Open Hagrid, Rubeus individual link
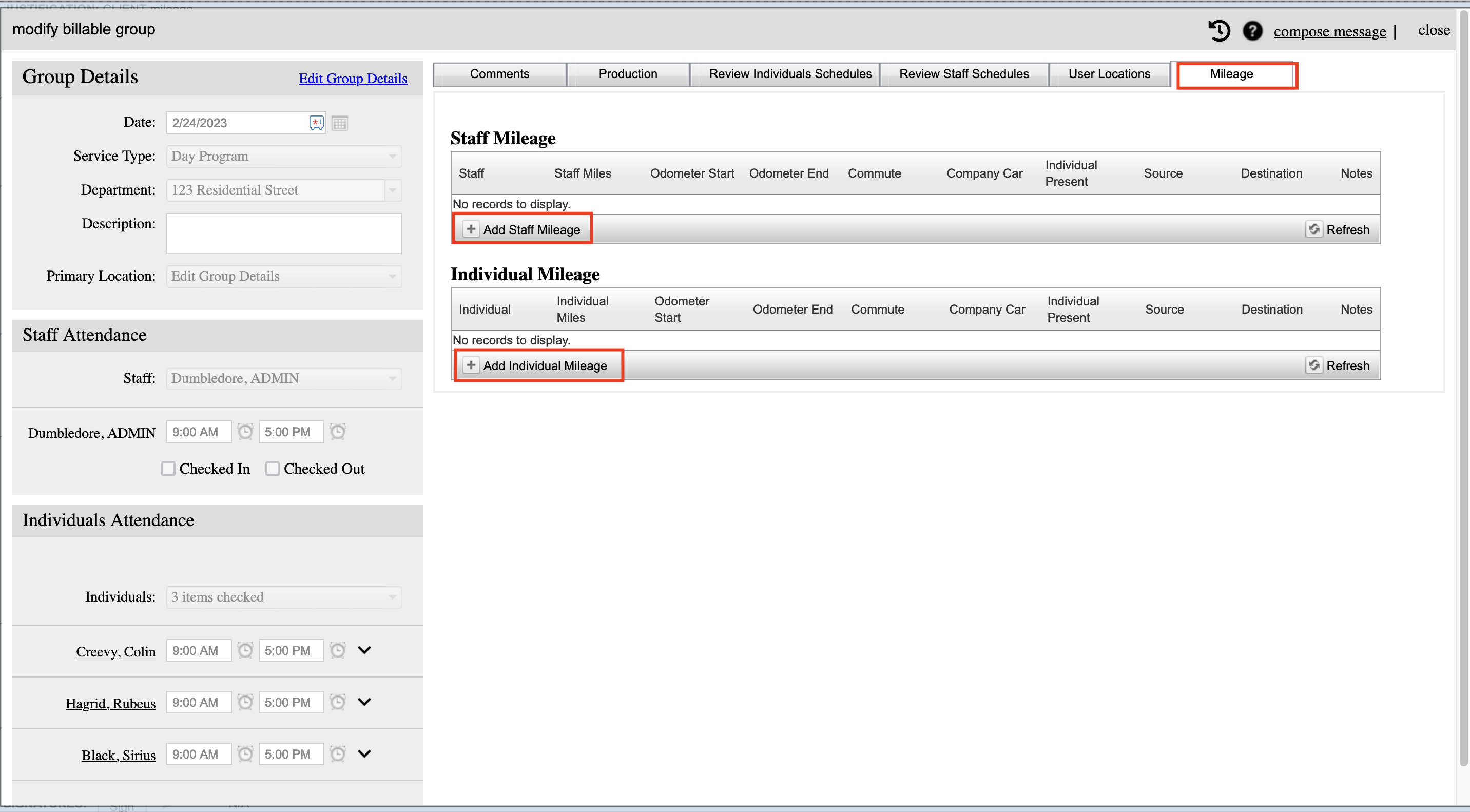The height and width of the screenshot is (812, 1470). 111,704
